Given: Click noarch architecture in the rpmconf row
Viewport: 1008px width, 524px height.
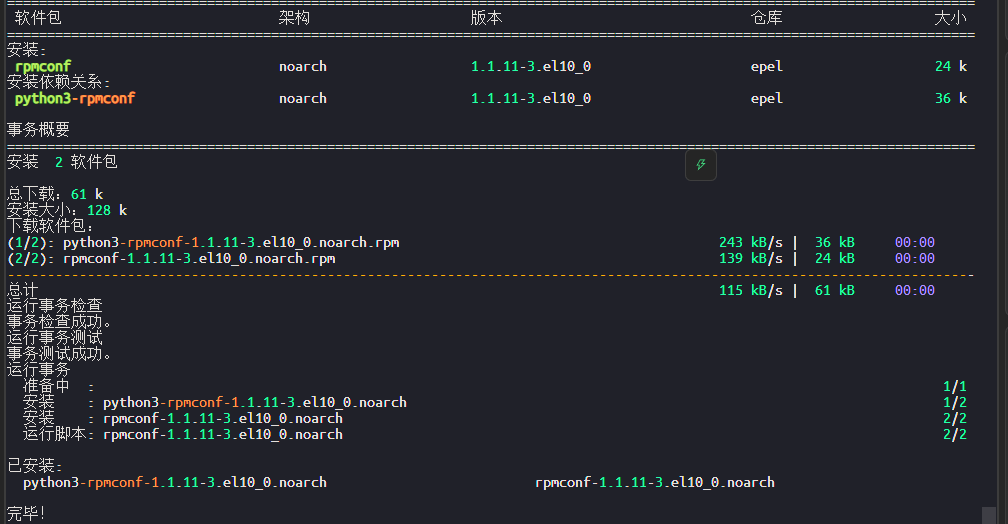Looking at the screenshot, I should pos(303,66).
